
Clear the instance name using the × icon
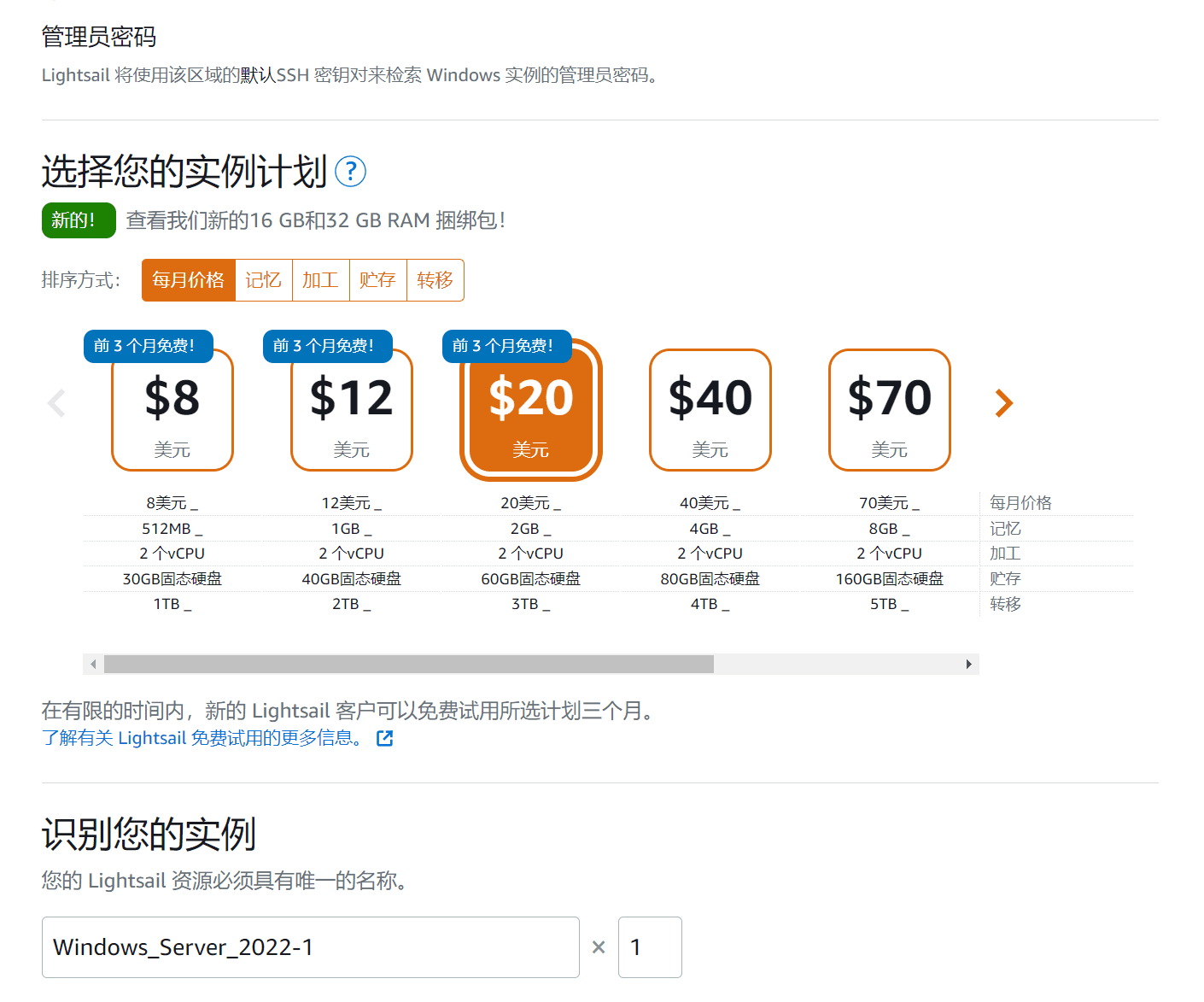[598, 946]
